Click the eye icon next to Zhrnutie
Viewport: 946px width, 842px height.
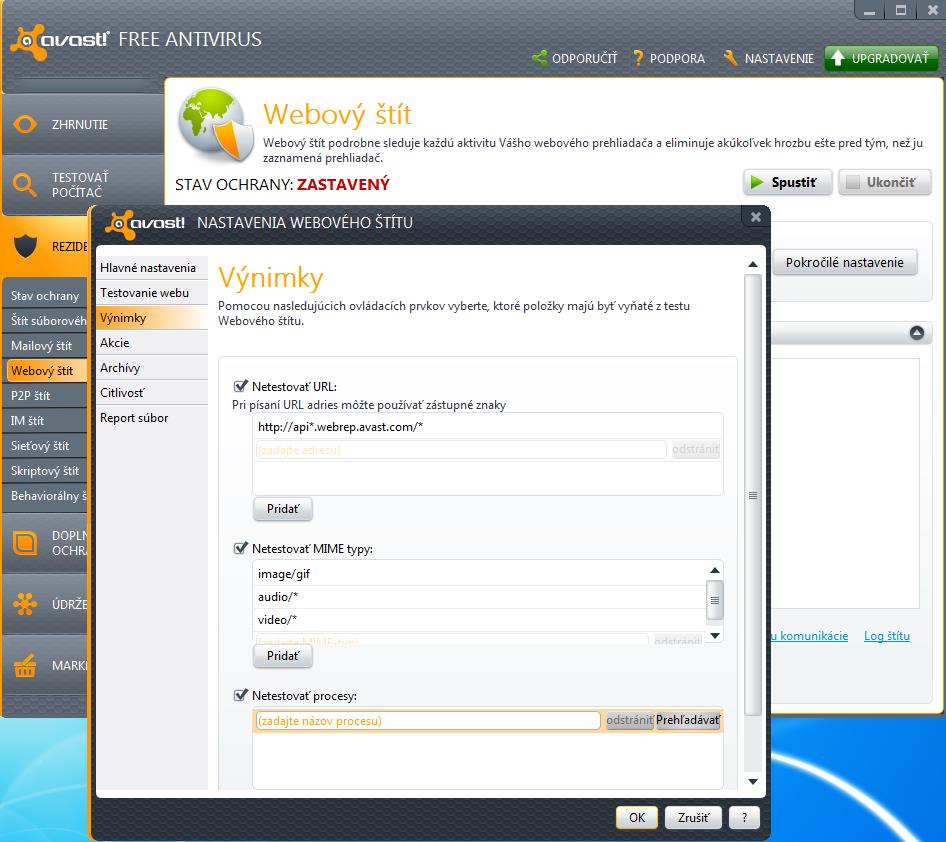click(x=25, y=125)
